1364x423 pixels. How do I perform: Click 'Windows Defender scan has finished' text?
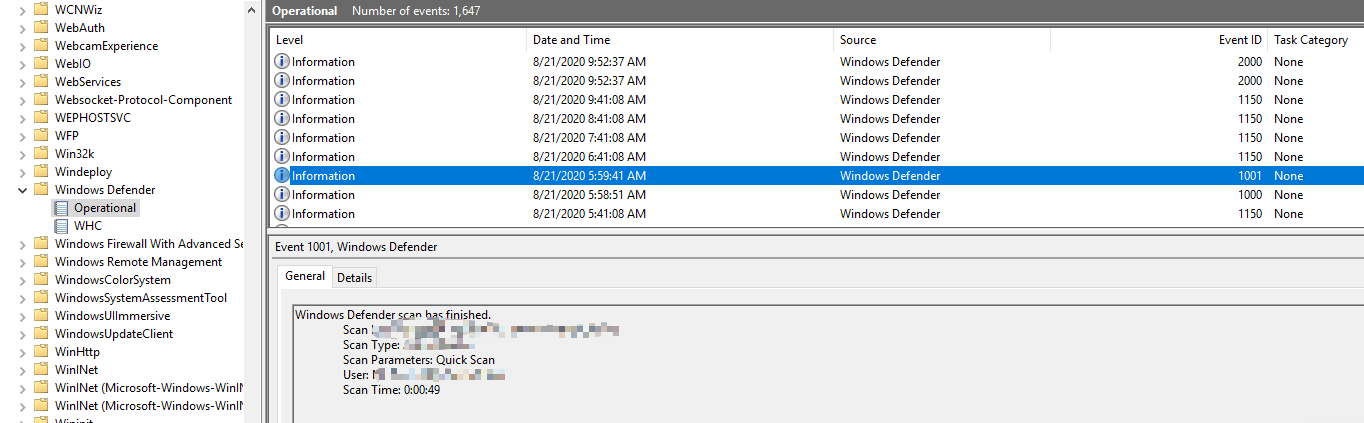point(393,315)
